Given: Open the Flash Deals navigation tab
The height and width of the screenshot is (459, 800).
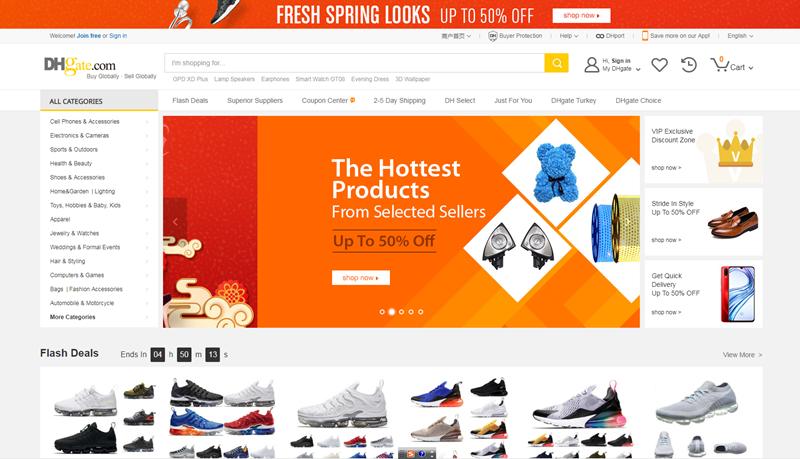Looking at the screenshot, I should click(x=190, y=100).
